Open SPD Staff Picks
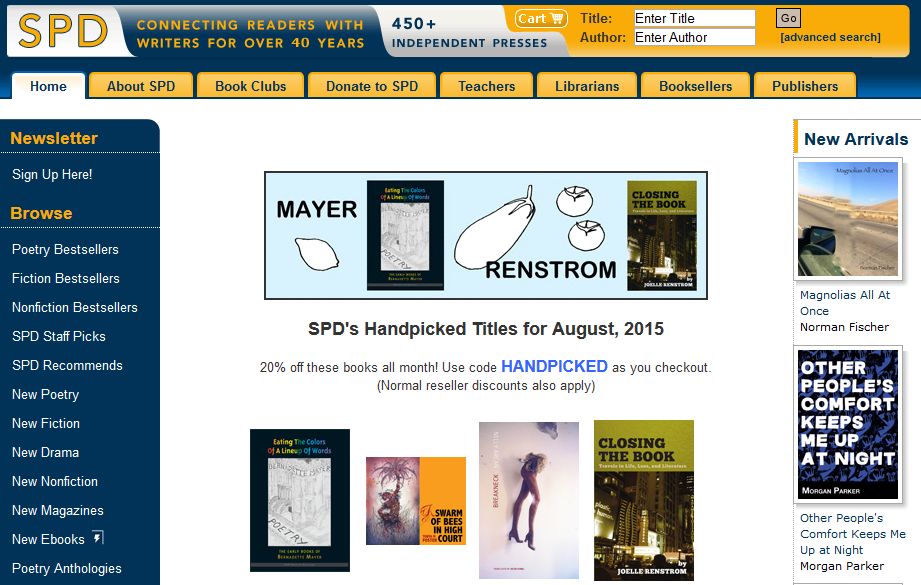The width and height of the screenshot is (921, 585). click(59, 337)
